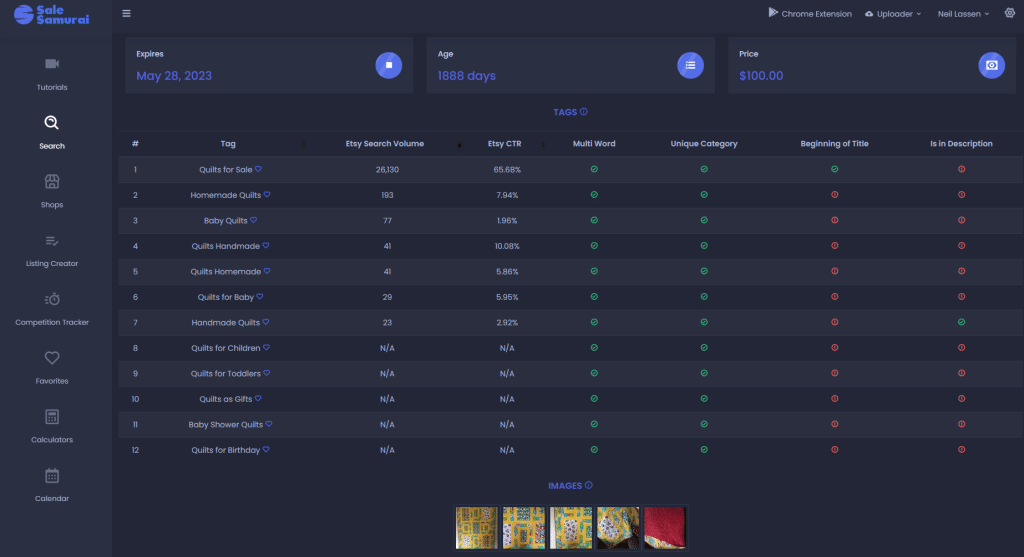The width and height of the screenshot is (1024, 557).
Task: Favorite the Quilts for Sale tag heart
Action: point(259,169)
